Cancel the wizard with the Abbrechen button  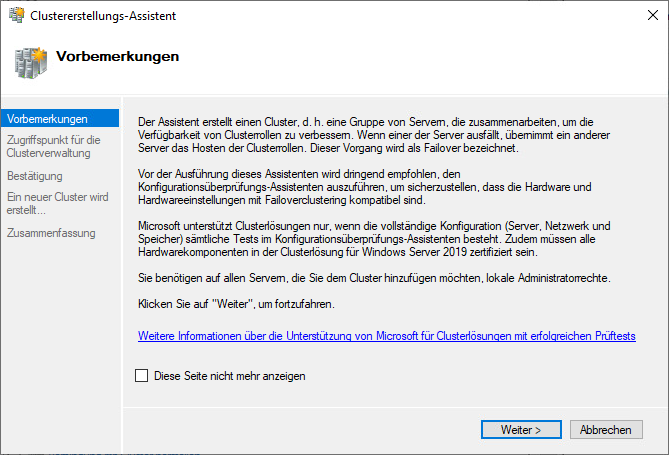pyautogui.click(x=606, y=429)
